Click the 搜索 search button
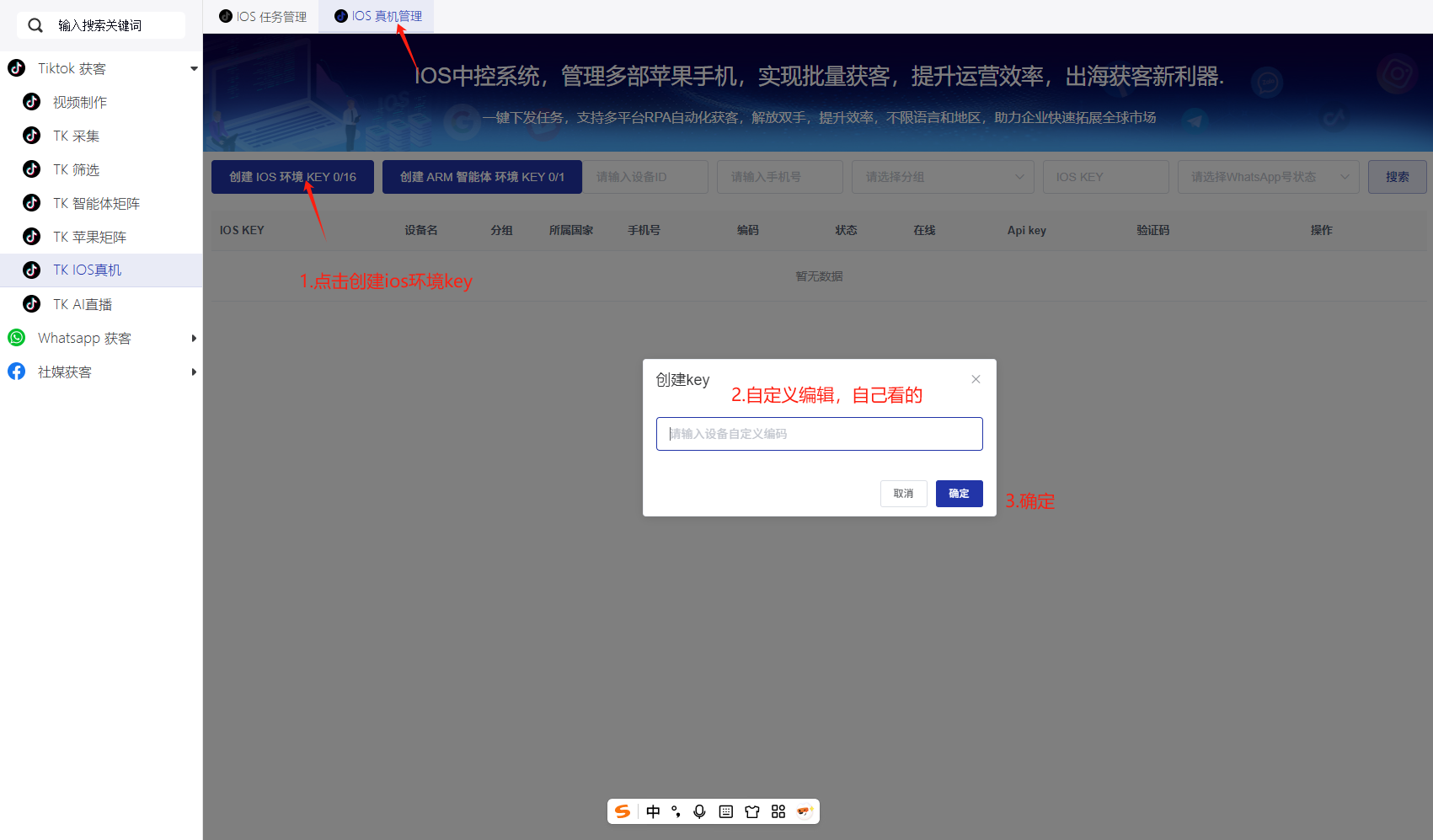This screenshot has height=840, width=1433. click(x=1397, y=176)
